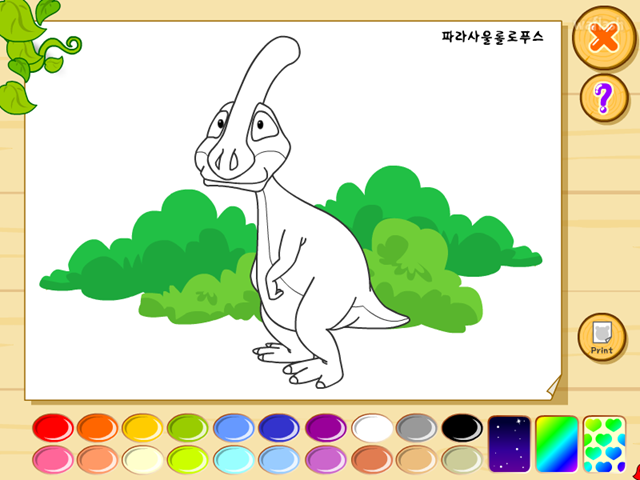
Task: Pick the pink paint color
Action: pos(53,459)
